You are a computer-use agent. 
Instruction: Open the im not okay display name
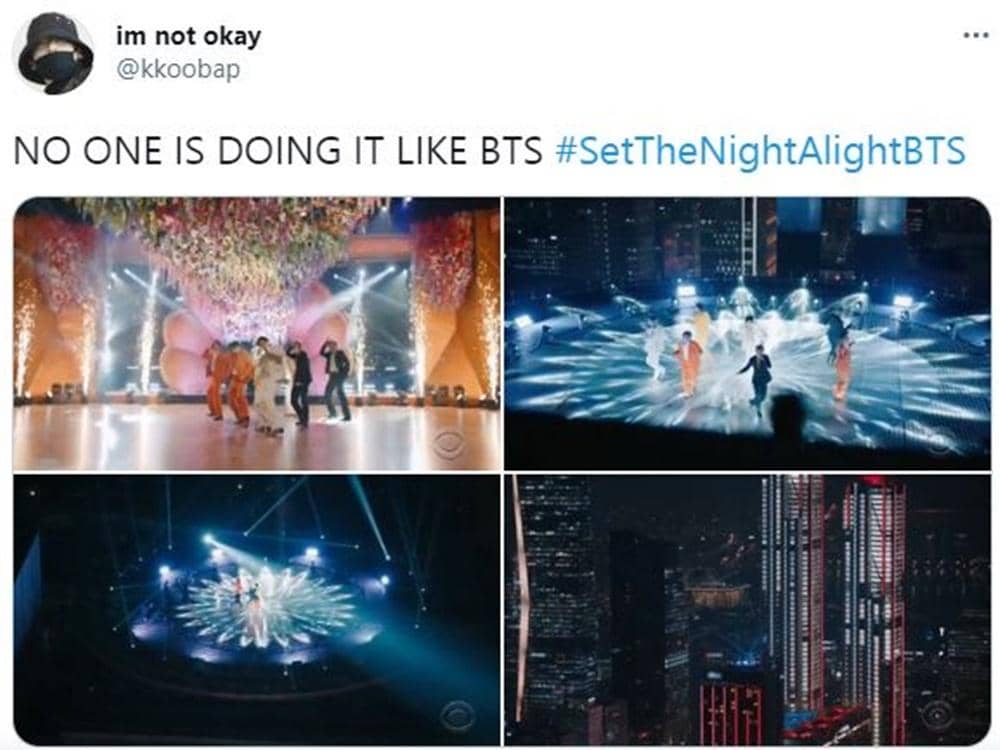pyautogui.click(x=189, y=36)
